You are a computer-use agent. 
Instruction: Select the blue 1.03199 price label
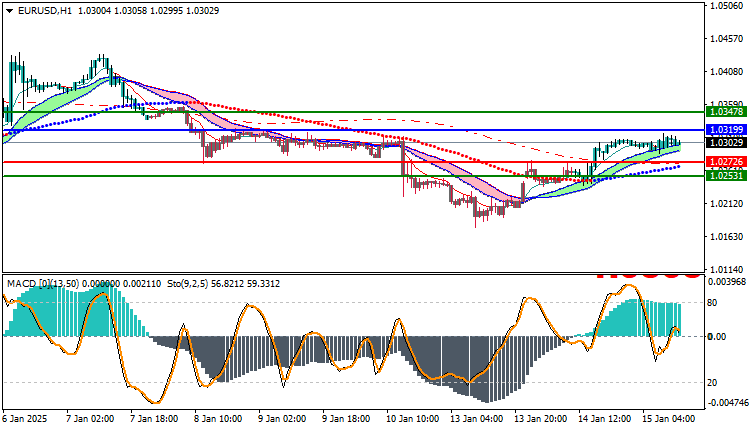point(727,130)
